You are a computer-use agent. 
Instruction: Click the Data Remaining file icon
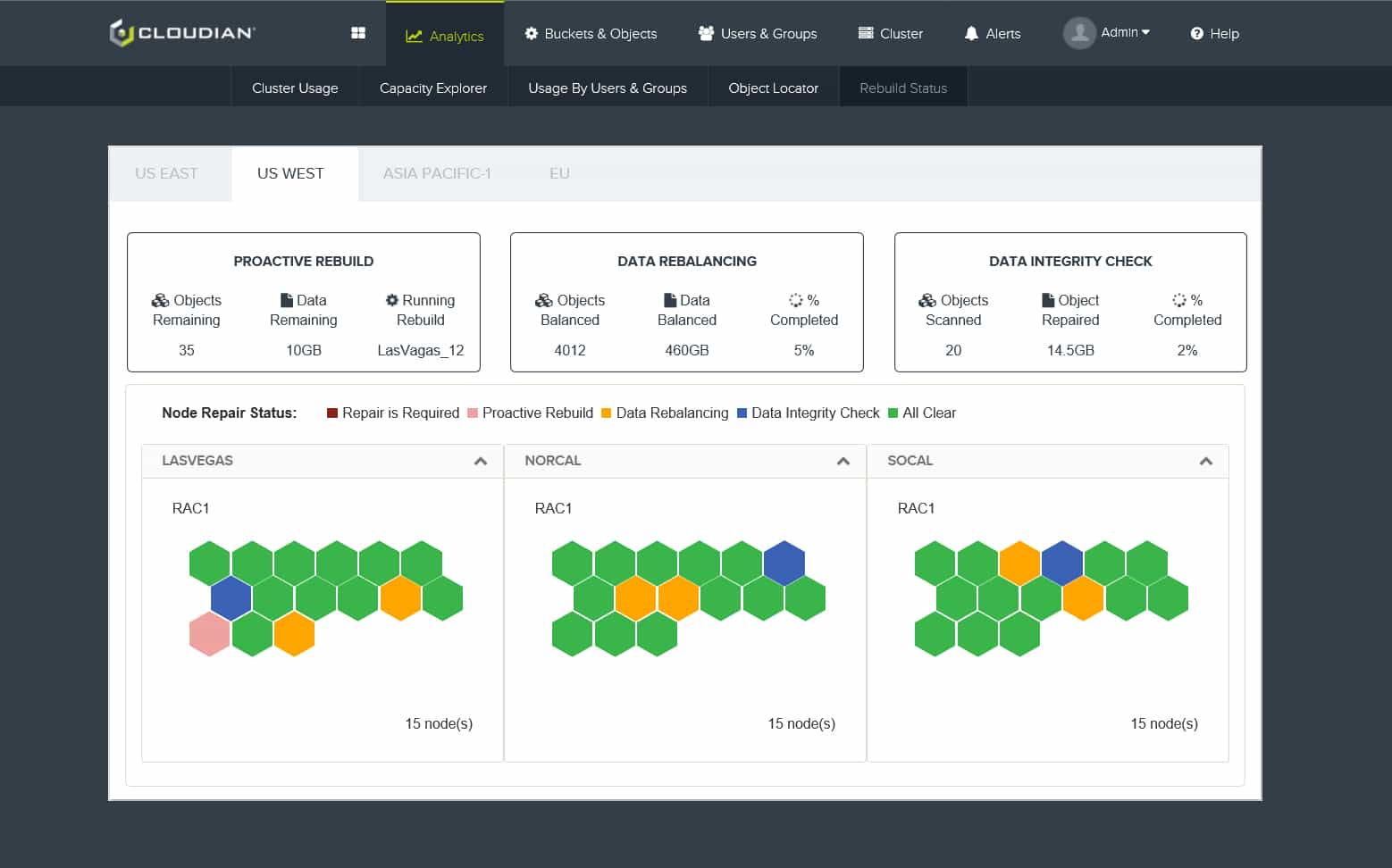pyautogui.click(x=287, y=300)
